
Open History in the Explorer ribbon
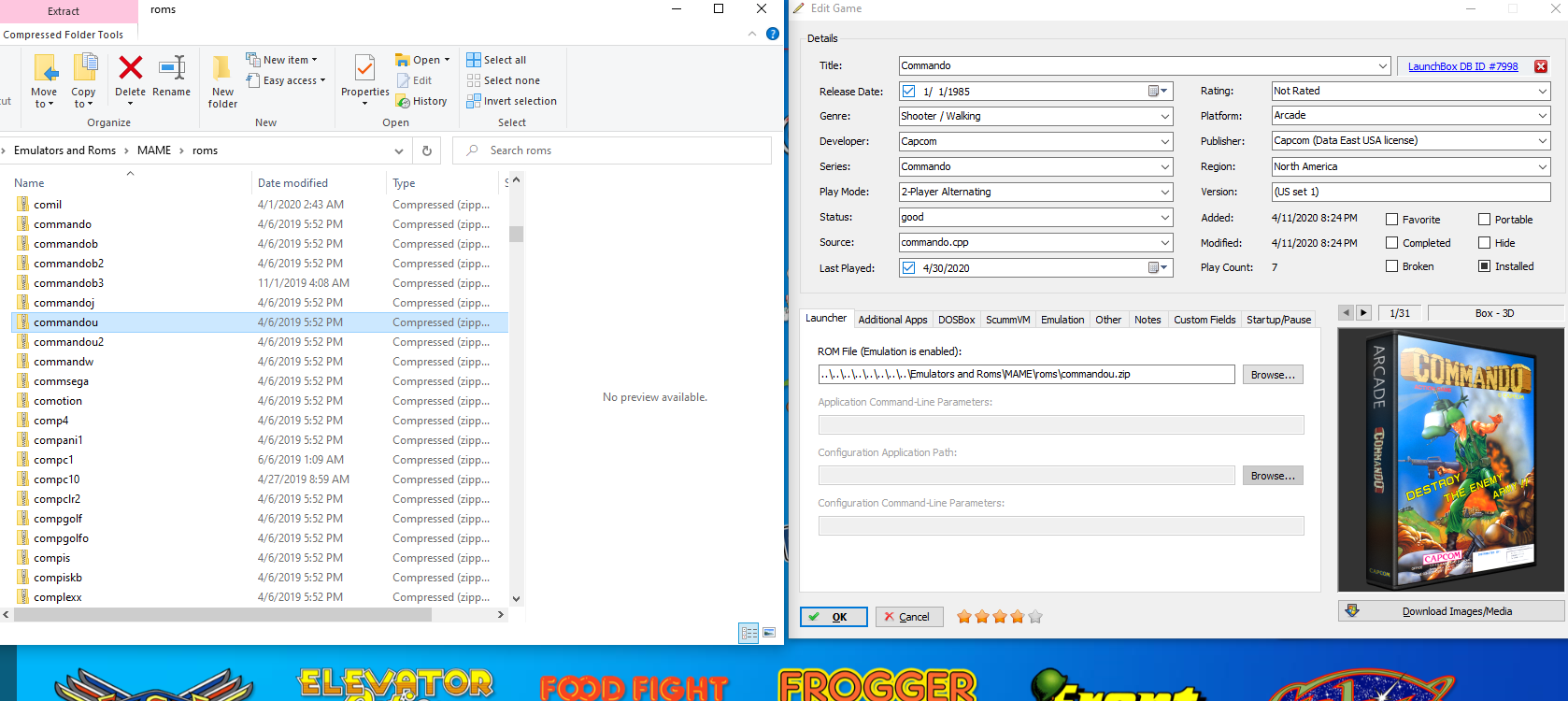421,101
